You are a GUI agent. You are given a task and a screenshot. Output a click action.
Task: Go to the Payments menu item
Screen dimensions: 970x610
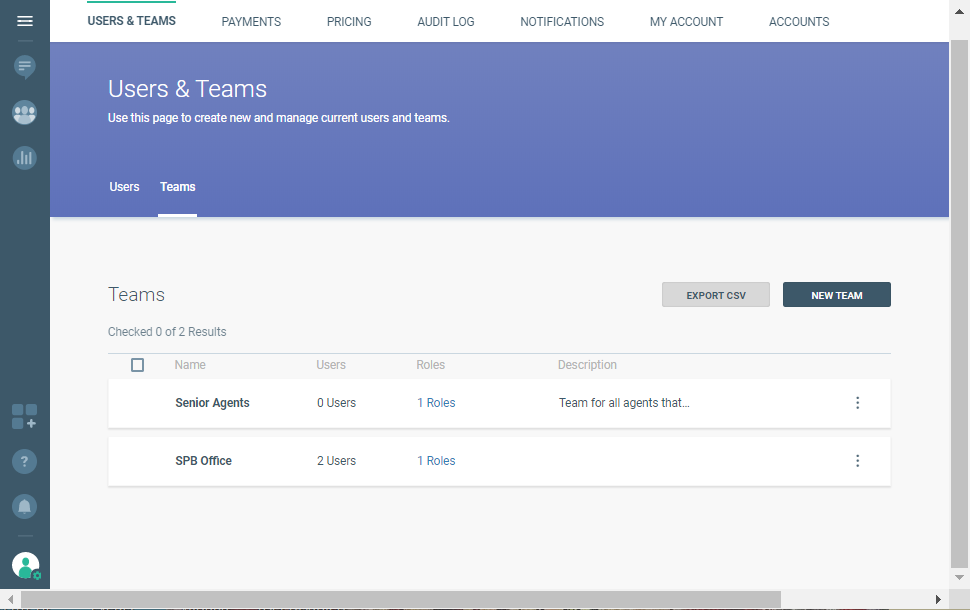click(251, 22)
